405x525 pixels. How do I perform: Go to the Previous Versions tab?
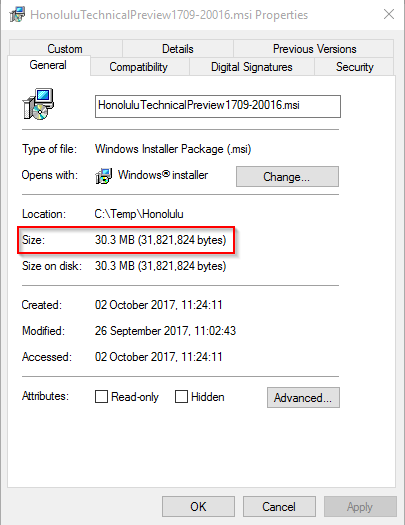tap(314, 49)
